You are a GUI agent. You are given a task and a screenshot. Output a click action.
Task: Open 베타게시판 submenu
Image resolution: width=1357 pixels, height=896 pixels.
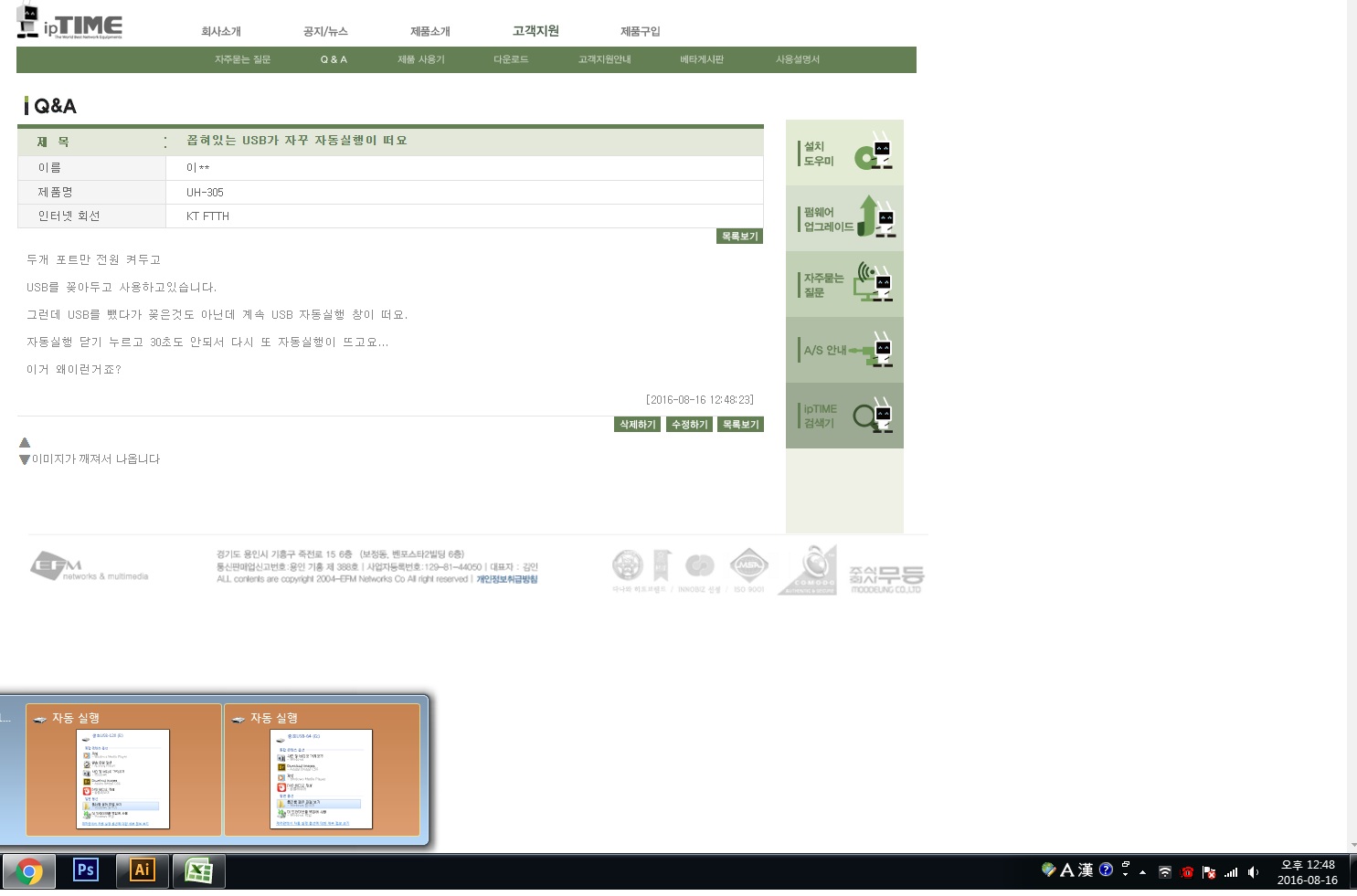coord(702,59)
